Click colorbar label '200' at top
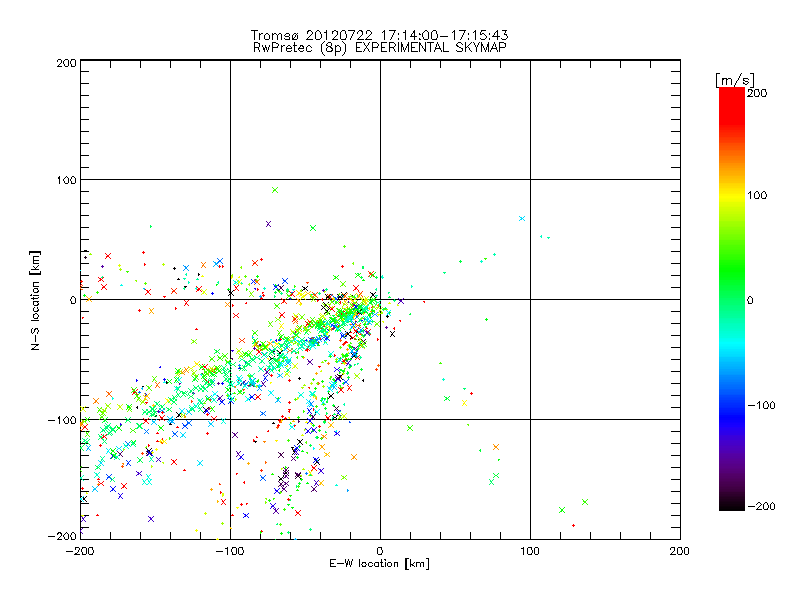The height and width of the screenshot is (600, 800). click(757, 93)
